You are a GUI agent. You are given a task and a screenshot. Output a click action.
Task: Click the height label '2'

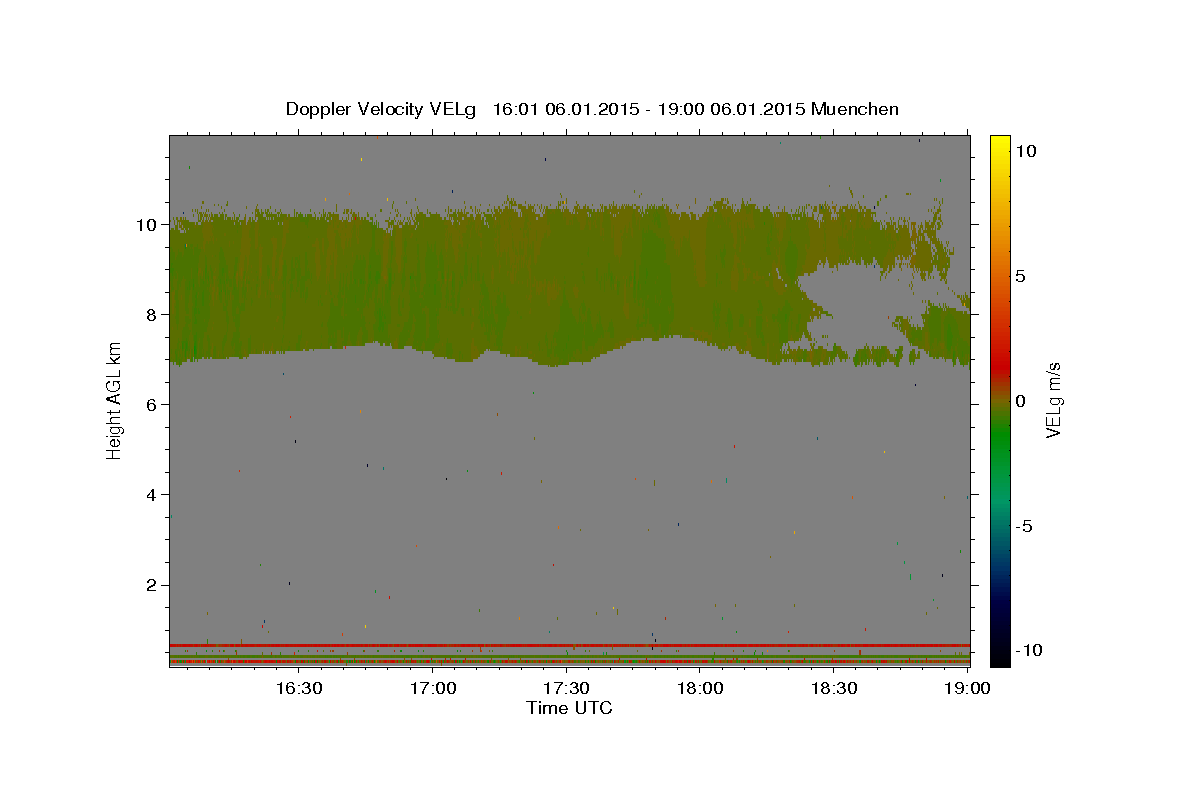coord(153,585)
